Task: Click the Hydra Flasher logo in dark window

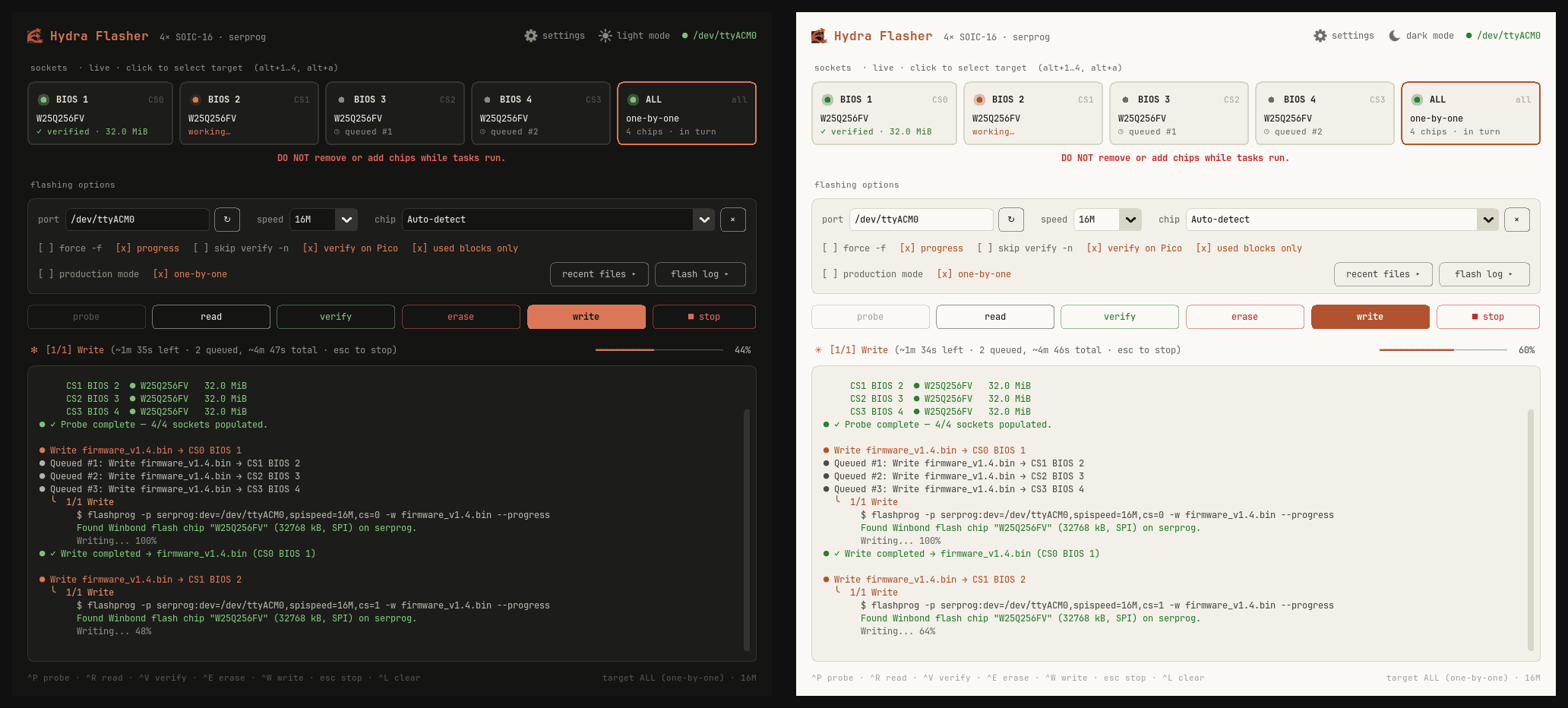Action: pos(35,36)
